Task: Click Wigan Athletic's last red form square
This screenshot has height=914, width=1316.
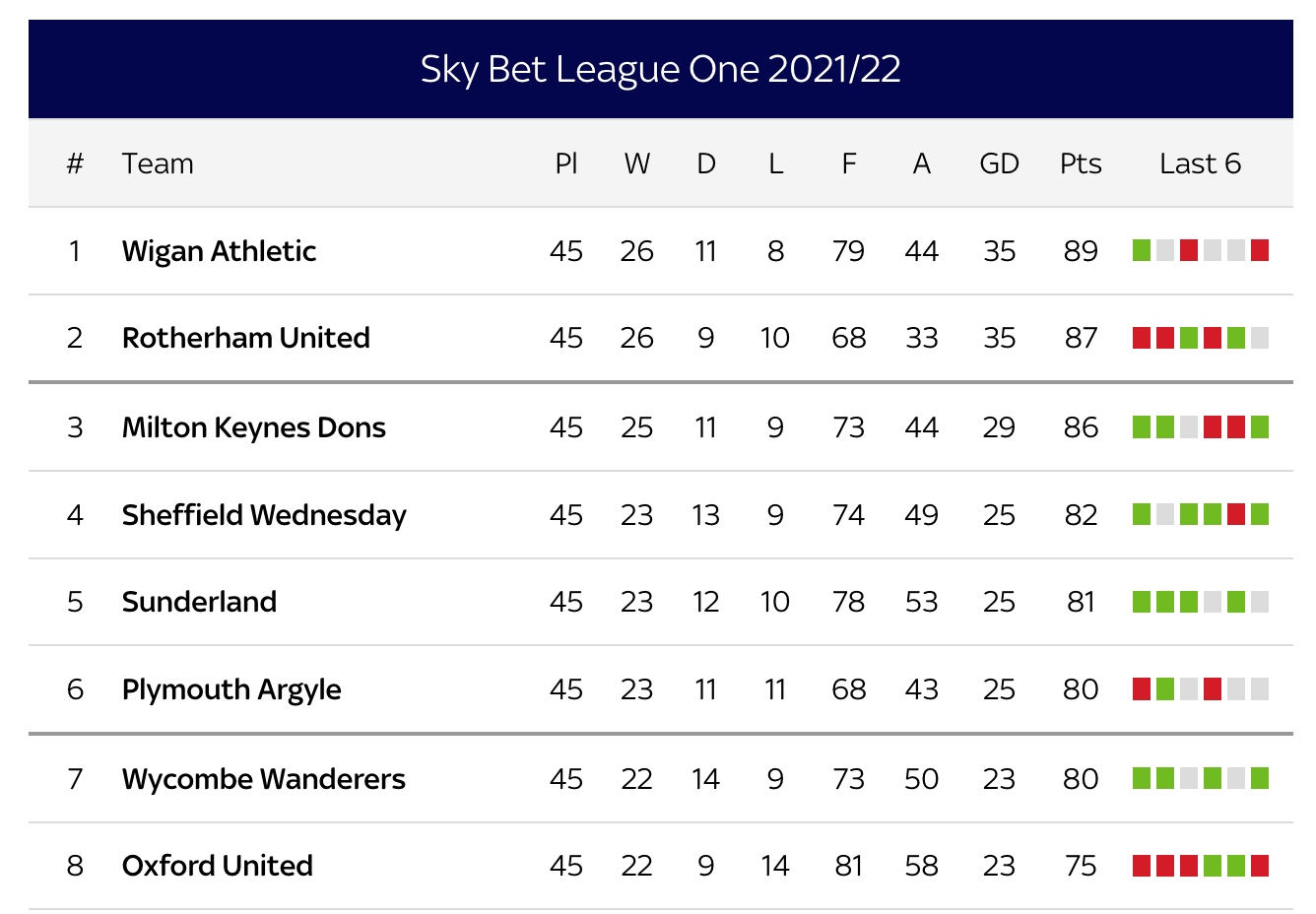Action: 1260,250
